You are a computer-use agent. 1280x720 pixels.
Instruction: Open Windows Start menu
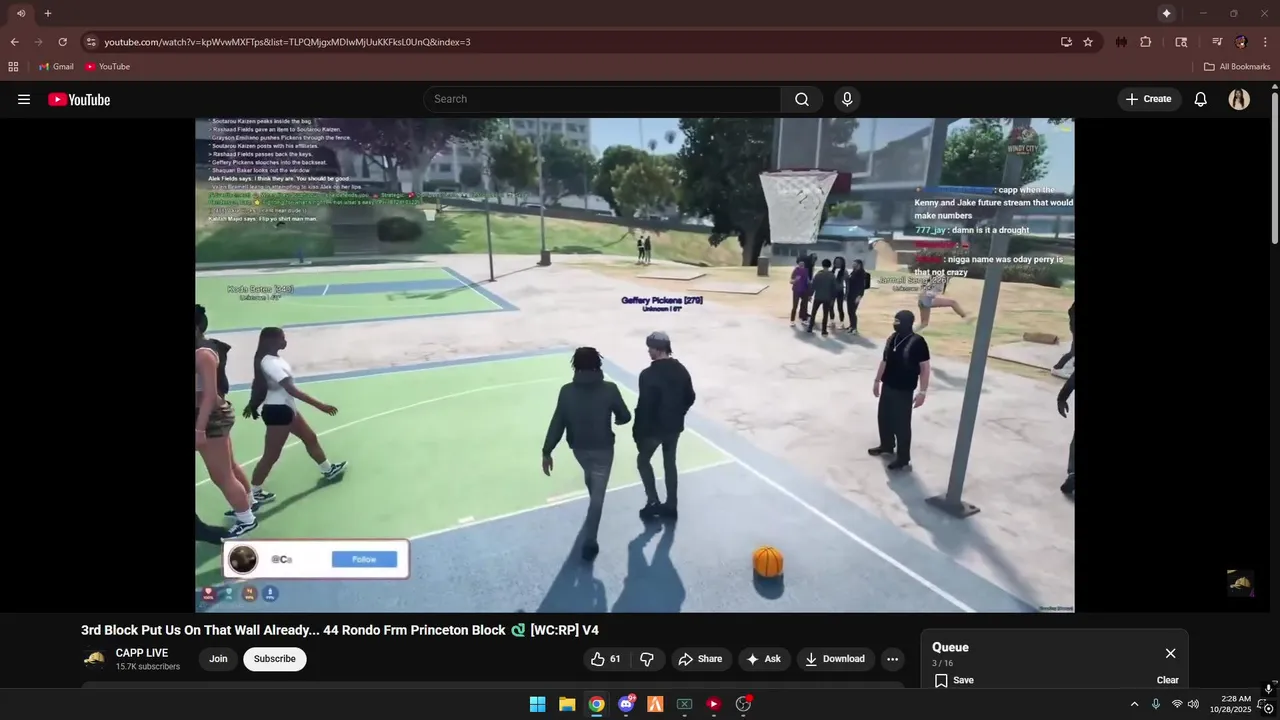pos(537,704)
